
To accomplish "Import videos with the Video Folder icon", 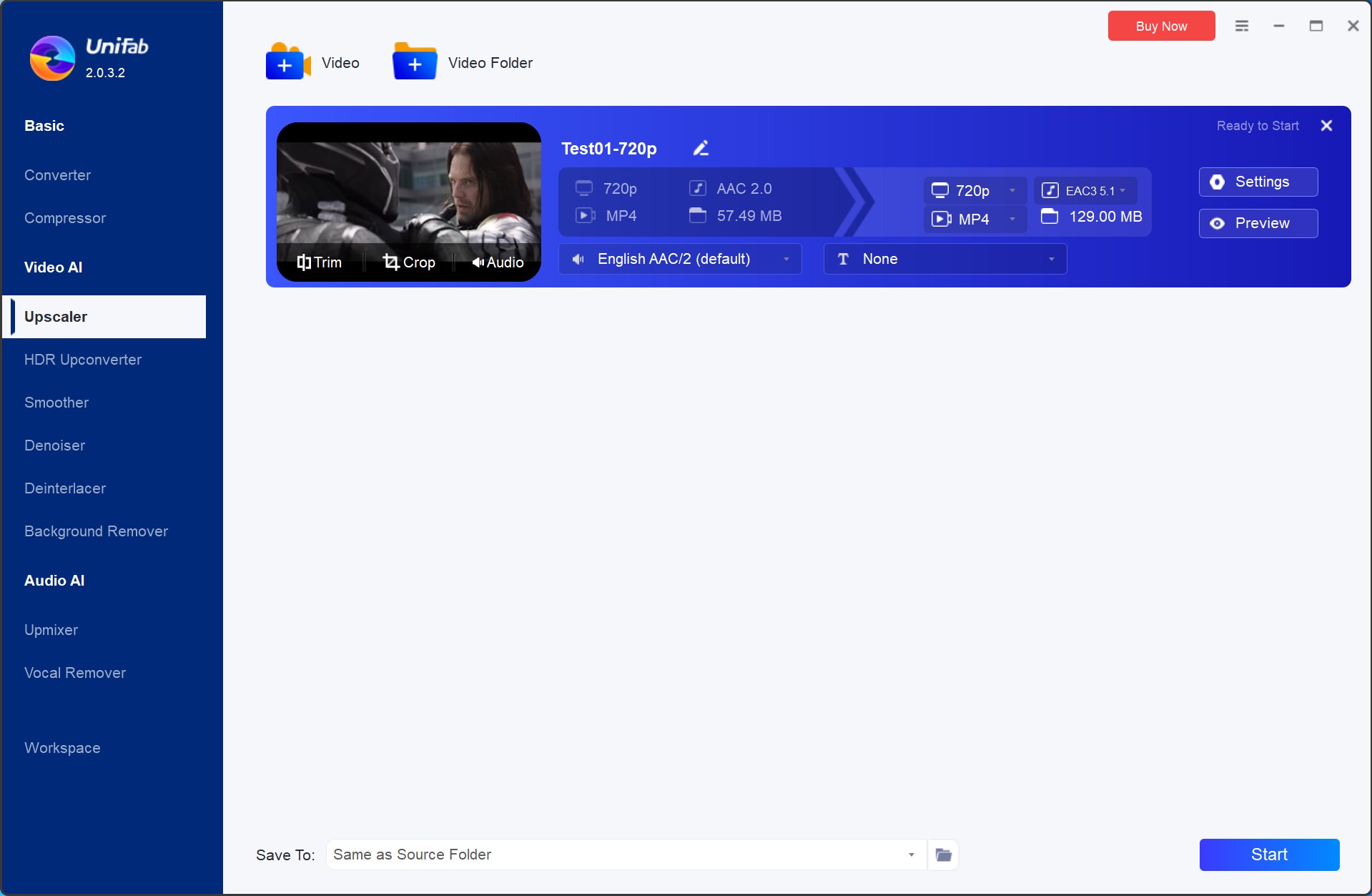I will pyautogui.click(x=414, y=61).
